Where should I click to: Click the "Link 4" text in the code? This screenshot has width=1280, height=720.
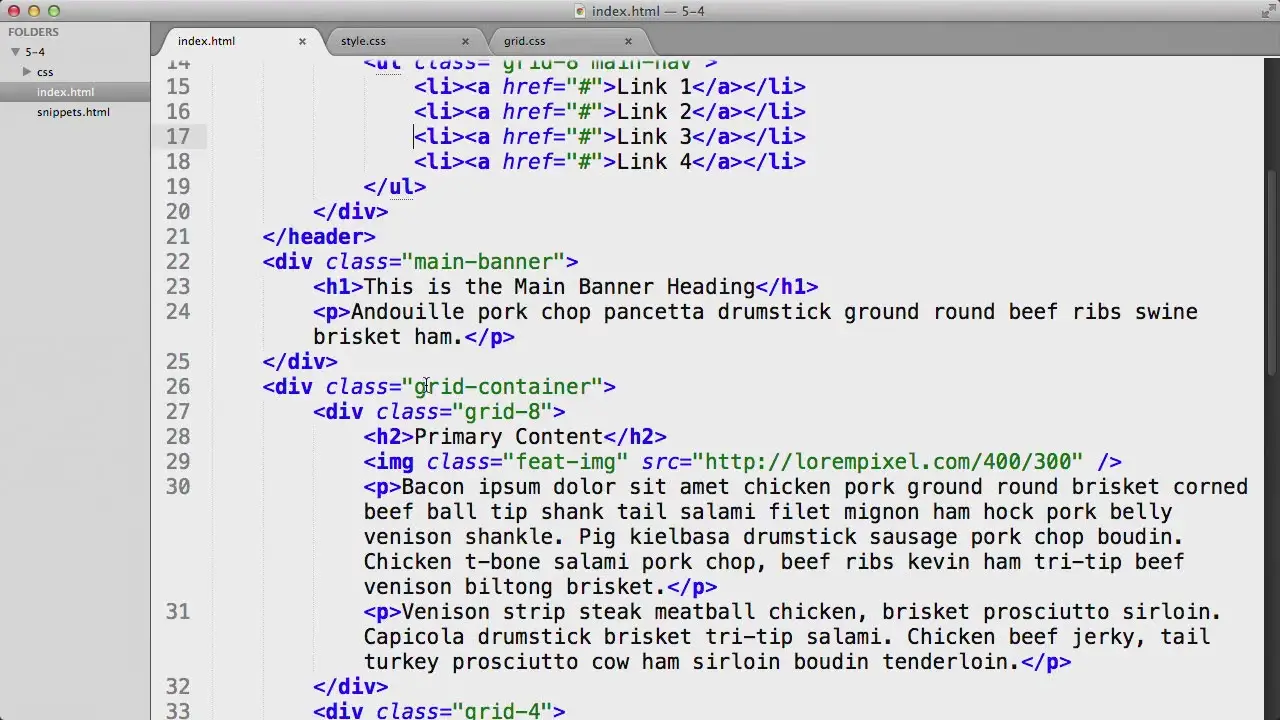pos(654,162)
